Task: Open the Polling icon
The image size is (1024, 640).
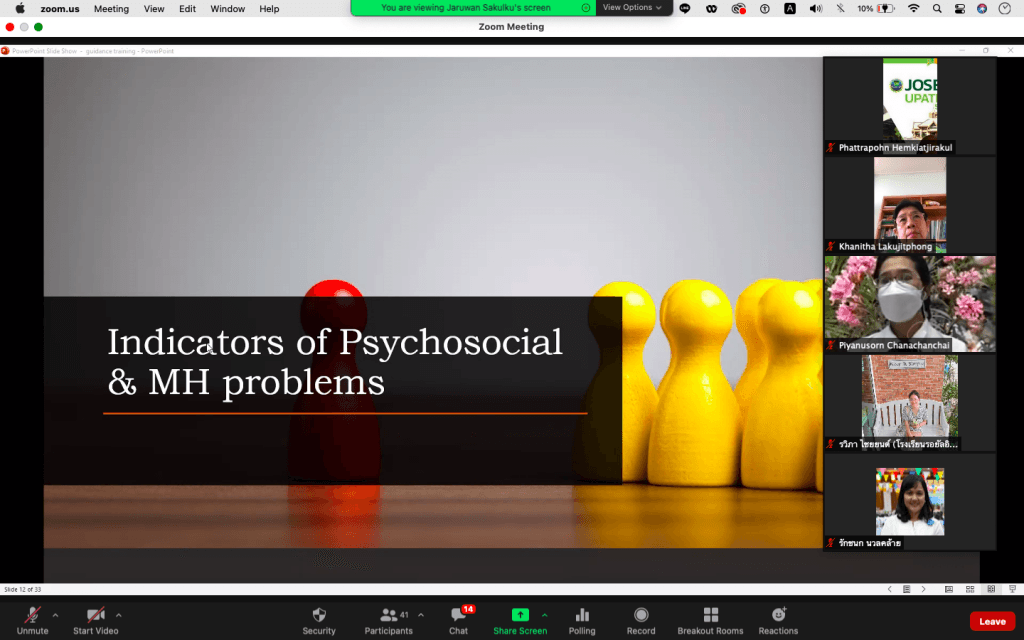Action: 582,615
